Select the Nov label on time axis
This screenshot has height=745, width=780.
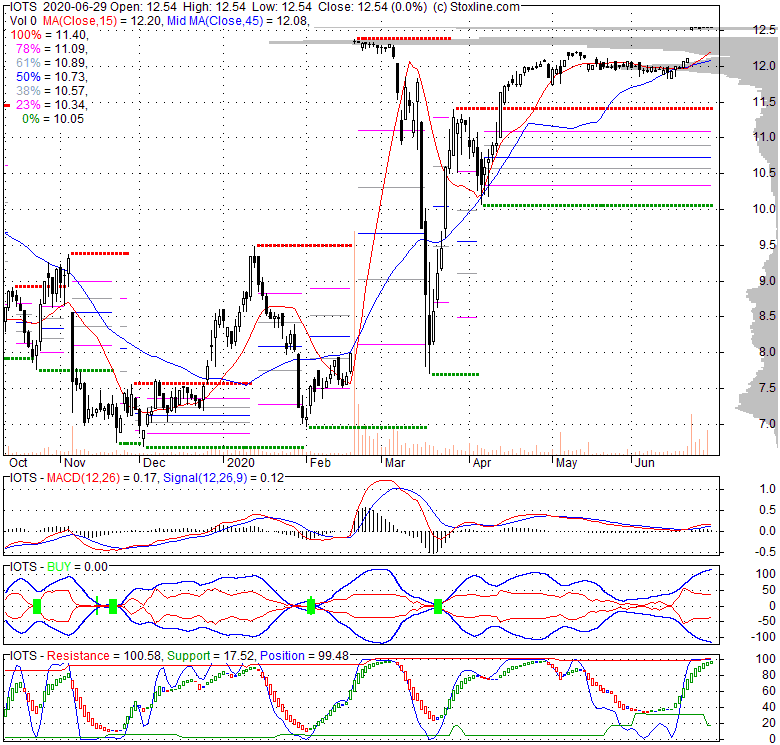pyautogui.click(x=75, y=463)
